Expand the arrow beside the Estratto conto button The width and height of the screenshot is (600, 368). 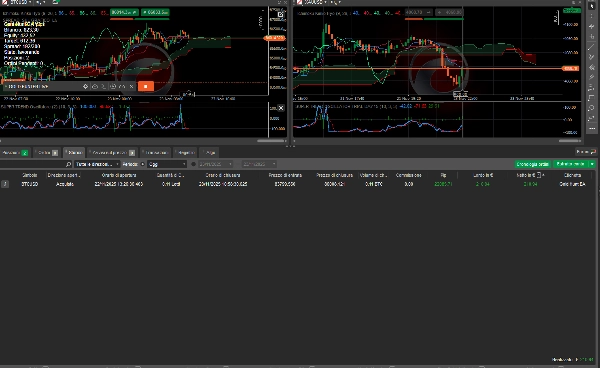(592, 164)
